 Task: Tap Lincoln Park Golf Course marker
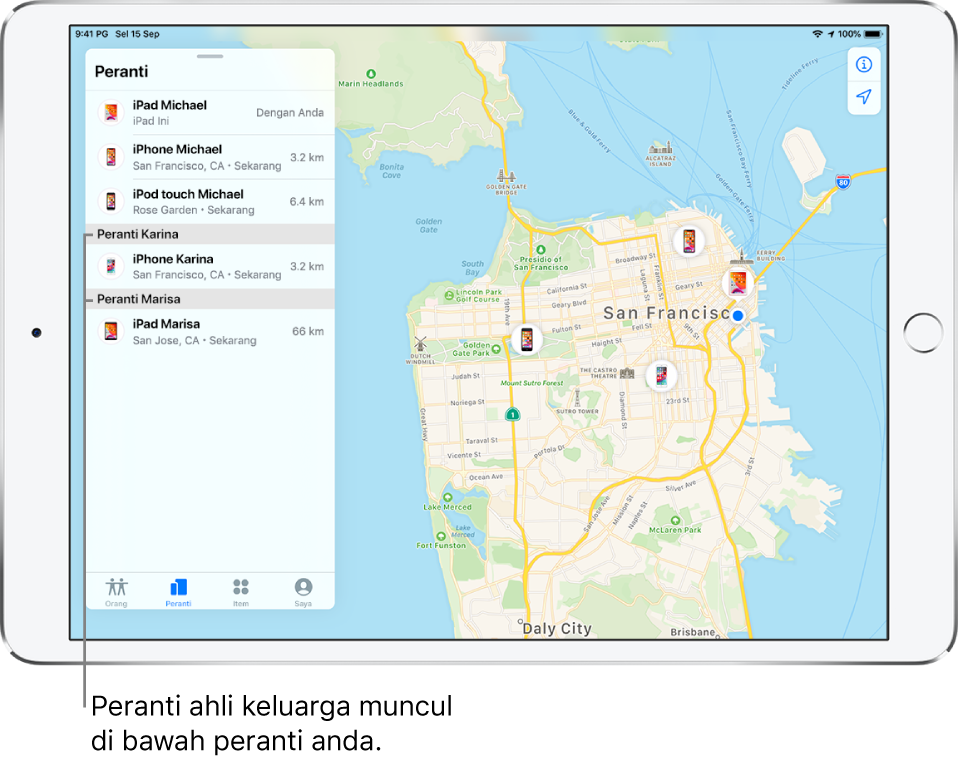449,296
